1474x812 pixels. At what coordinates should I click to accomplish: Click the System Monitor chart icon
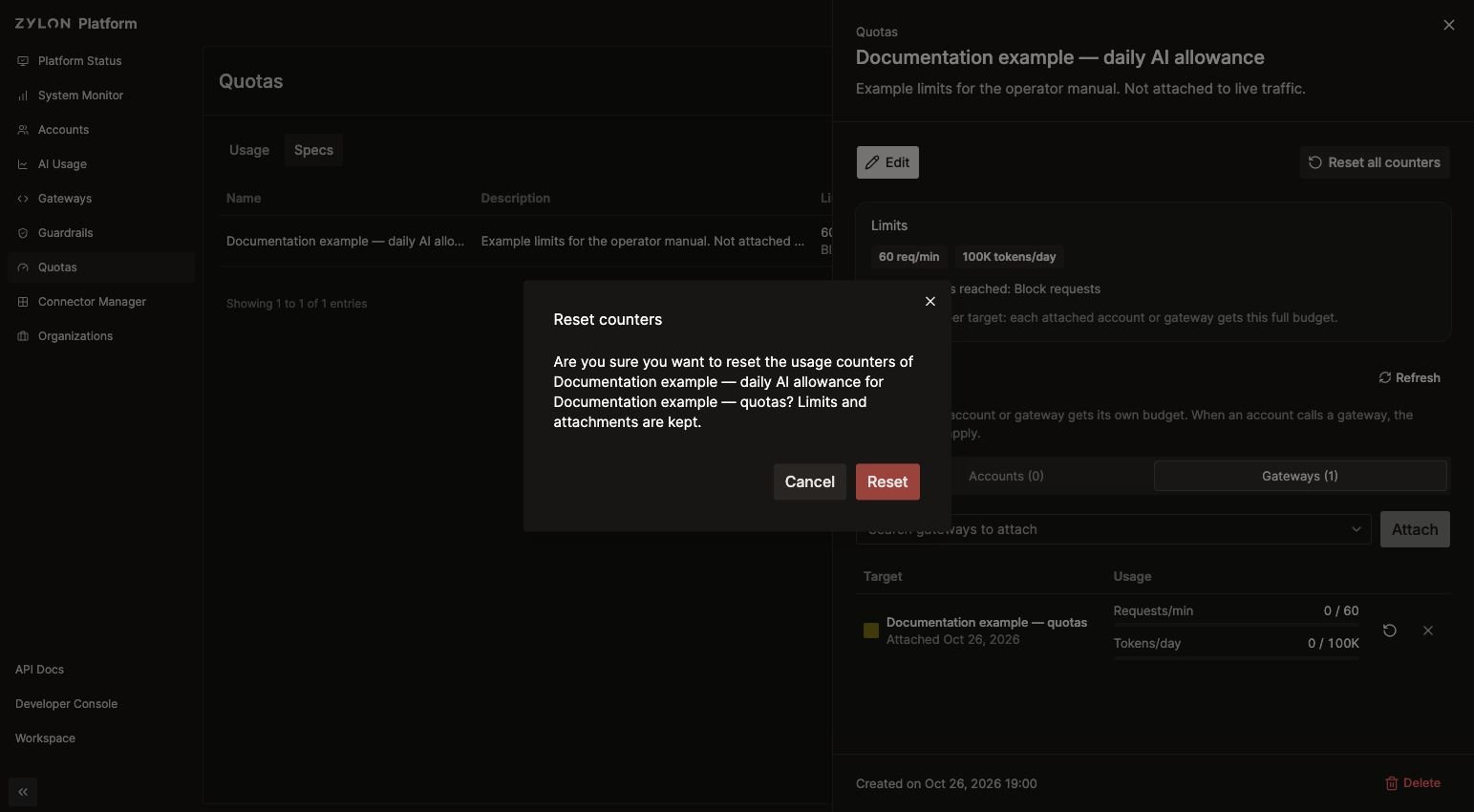pos(23,96)
